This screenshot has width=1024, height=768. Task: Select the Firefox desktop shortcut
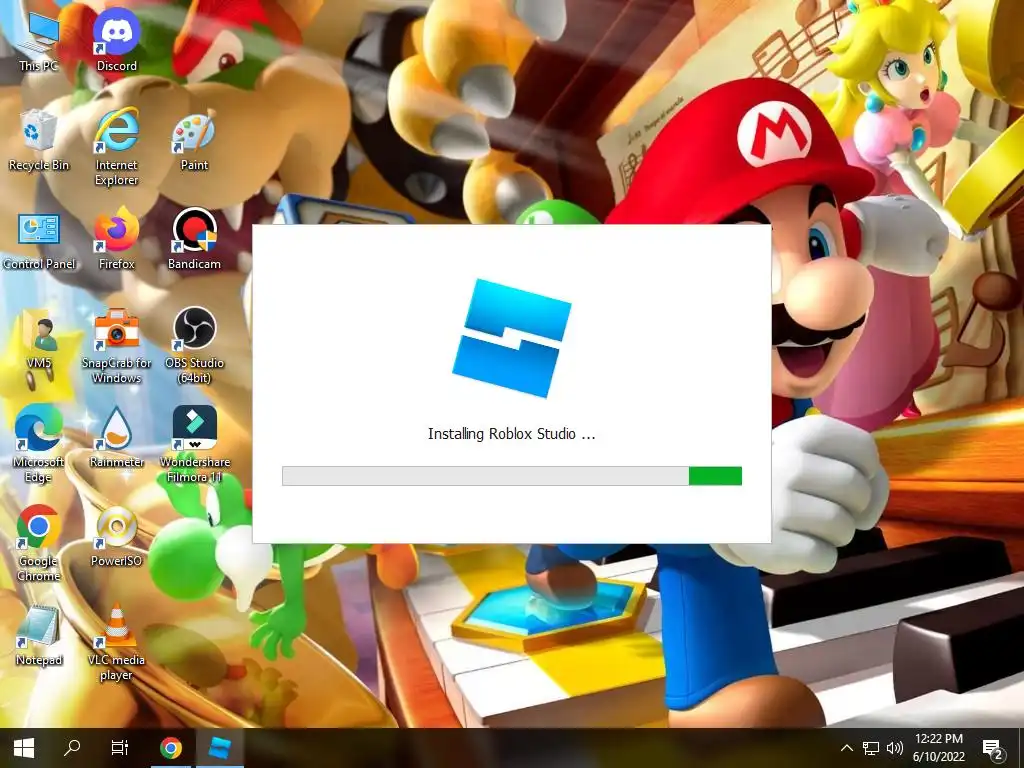pos(116,239)
